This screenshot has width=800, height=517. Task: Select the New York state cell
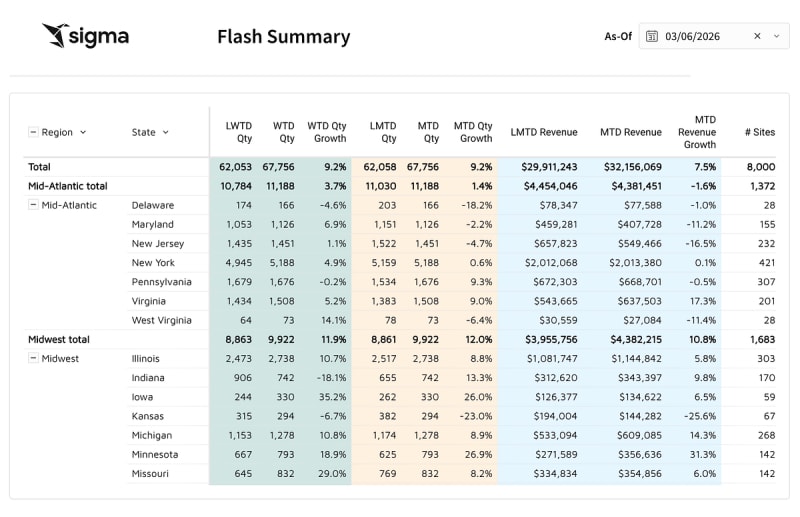click(153, 263)
